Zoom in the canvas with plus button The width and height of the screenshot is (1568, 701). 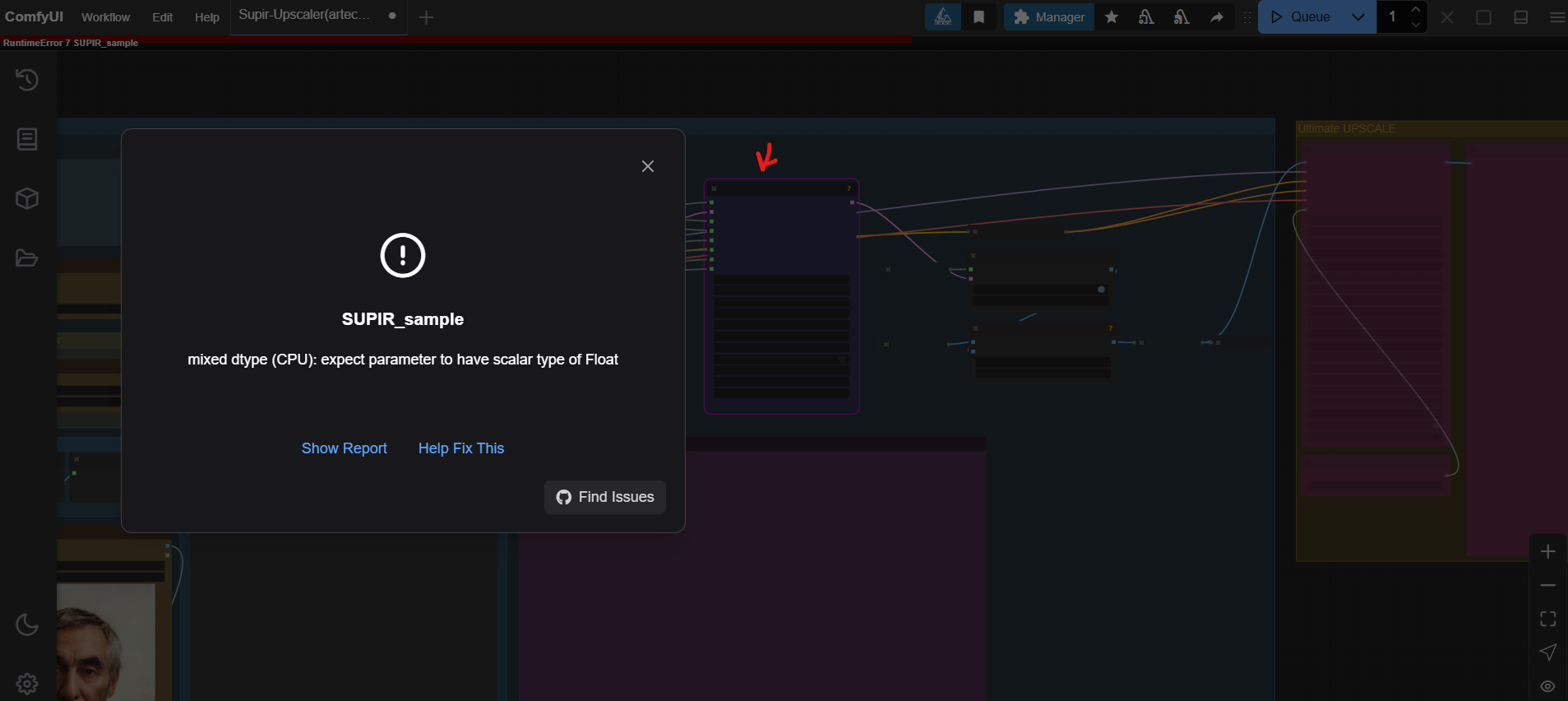(x=1547, y=551)
